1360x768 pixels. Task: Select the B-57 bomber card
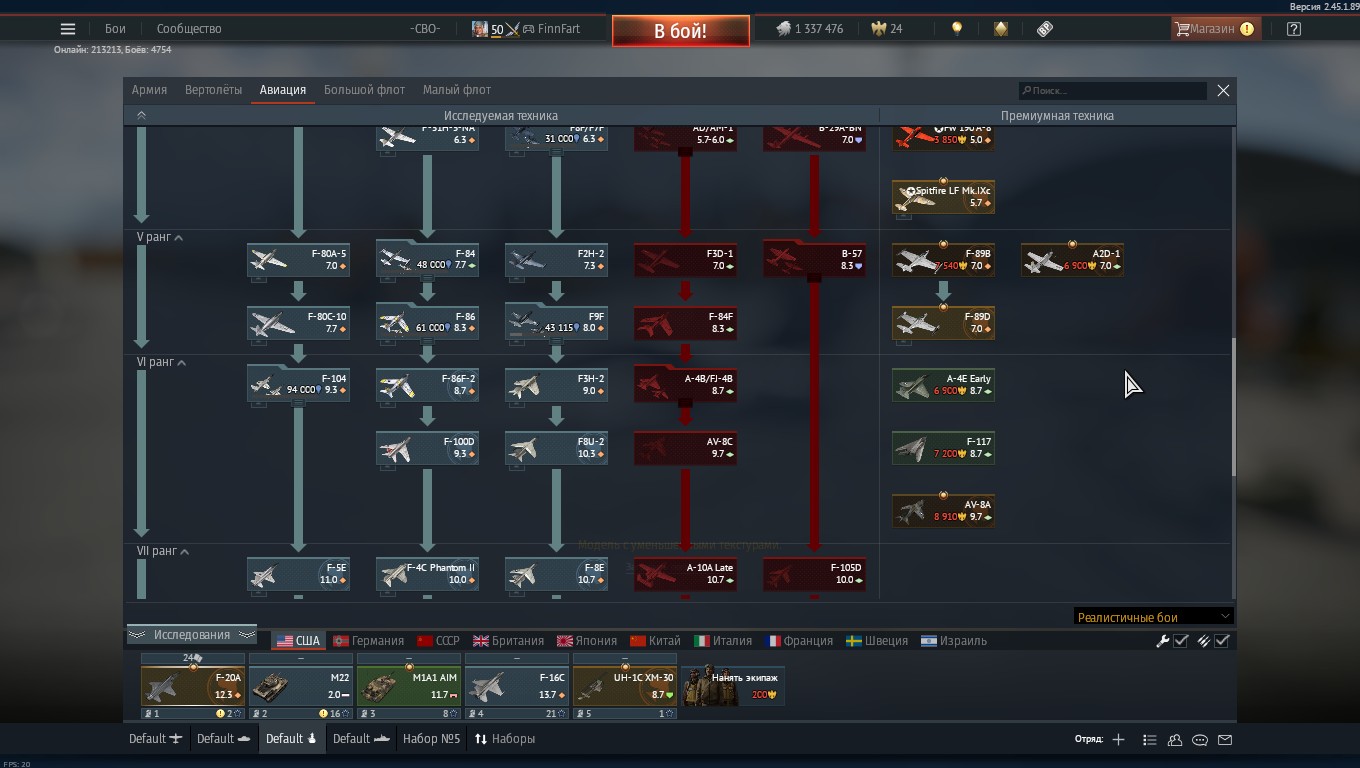814,259
